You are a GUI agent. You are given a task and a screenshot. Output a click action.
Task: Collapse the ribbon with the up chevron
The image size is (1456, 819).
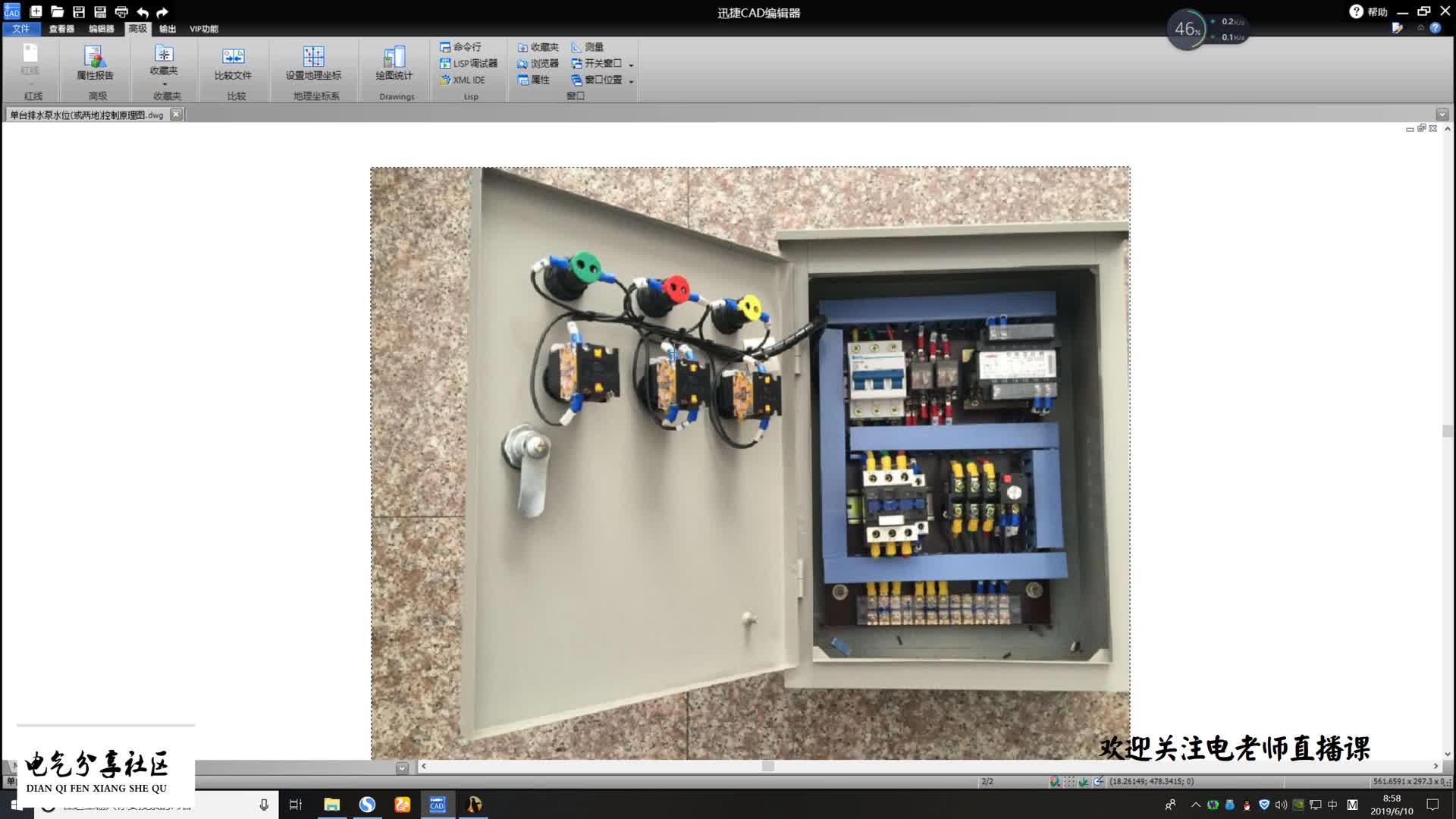click(1420, 28)
